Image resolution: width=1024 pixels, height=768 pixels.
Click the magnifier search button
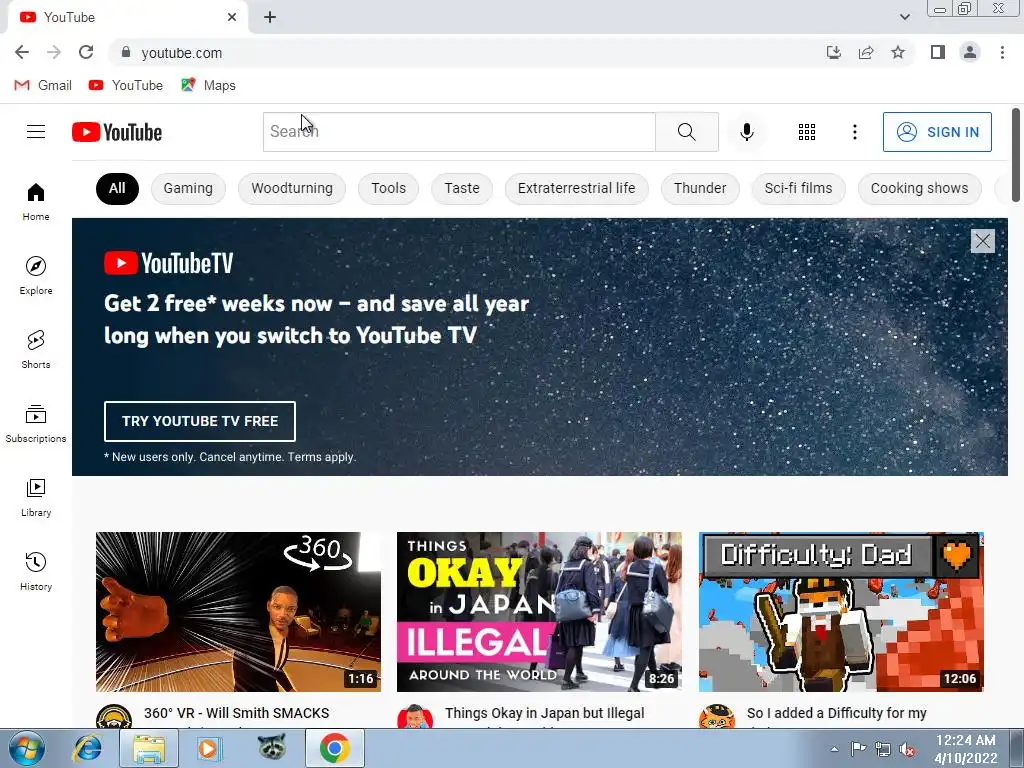pyautogui.click(x=686, y=132)
